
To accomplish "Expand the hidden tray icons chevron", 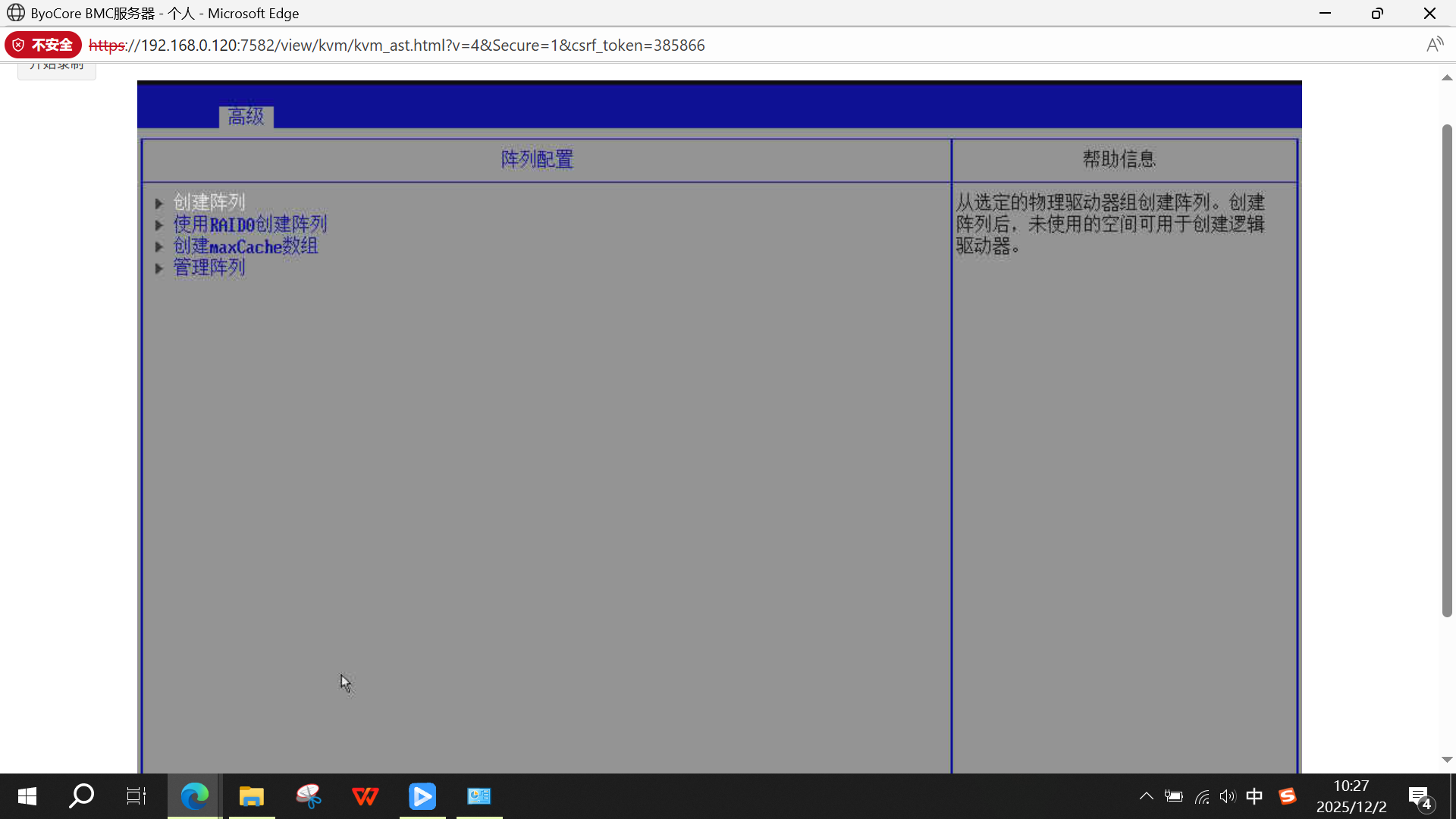I will coord(1146,796).
